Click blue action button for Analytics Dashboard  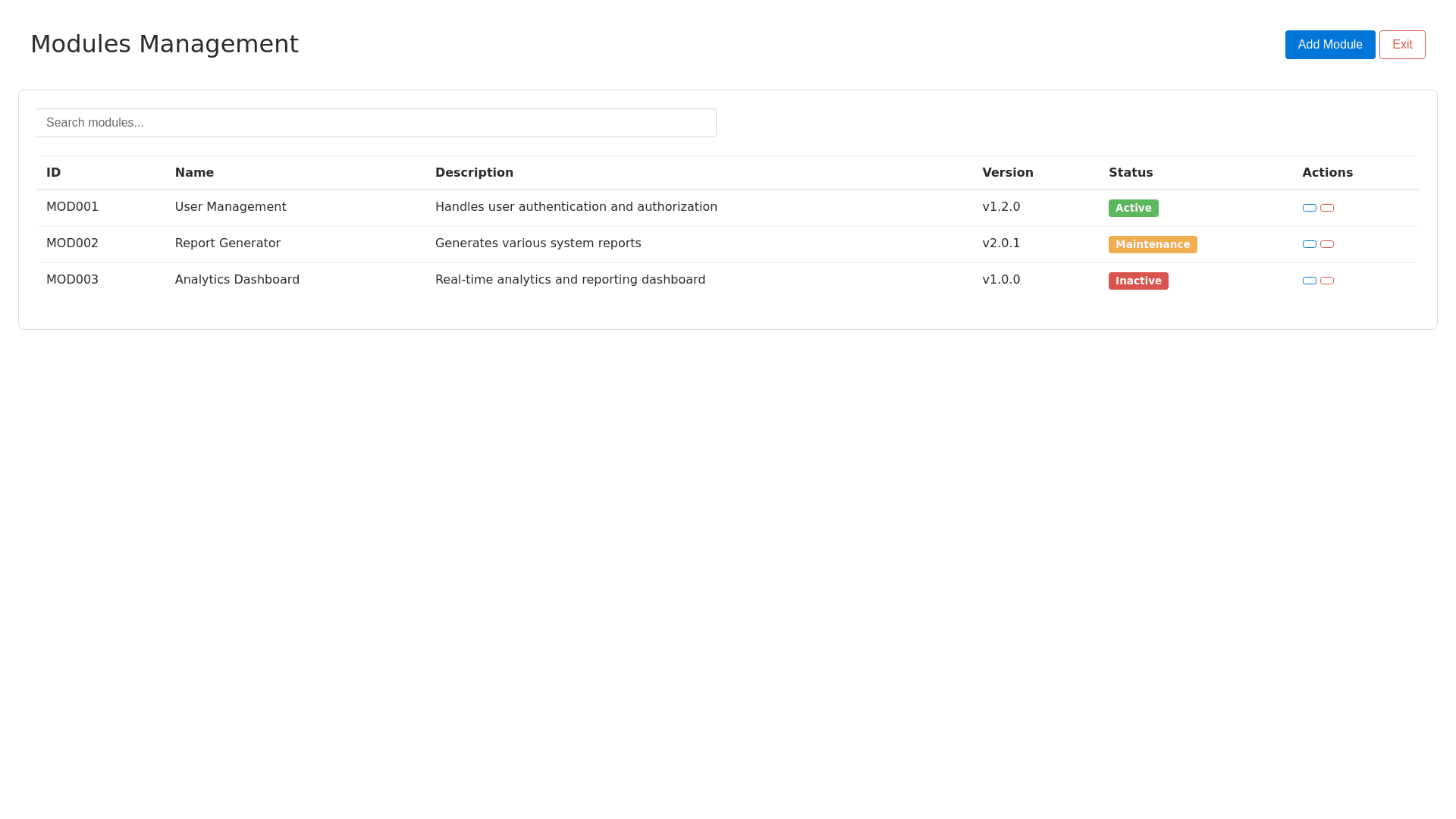tap(1309, 281)
